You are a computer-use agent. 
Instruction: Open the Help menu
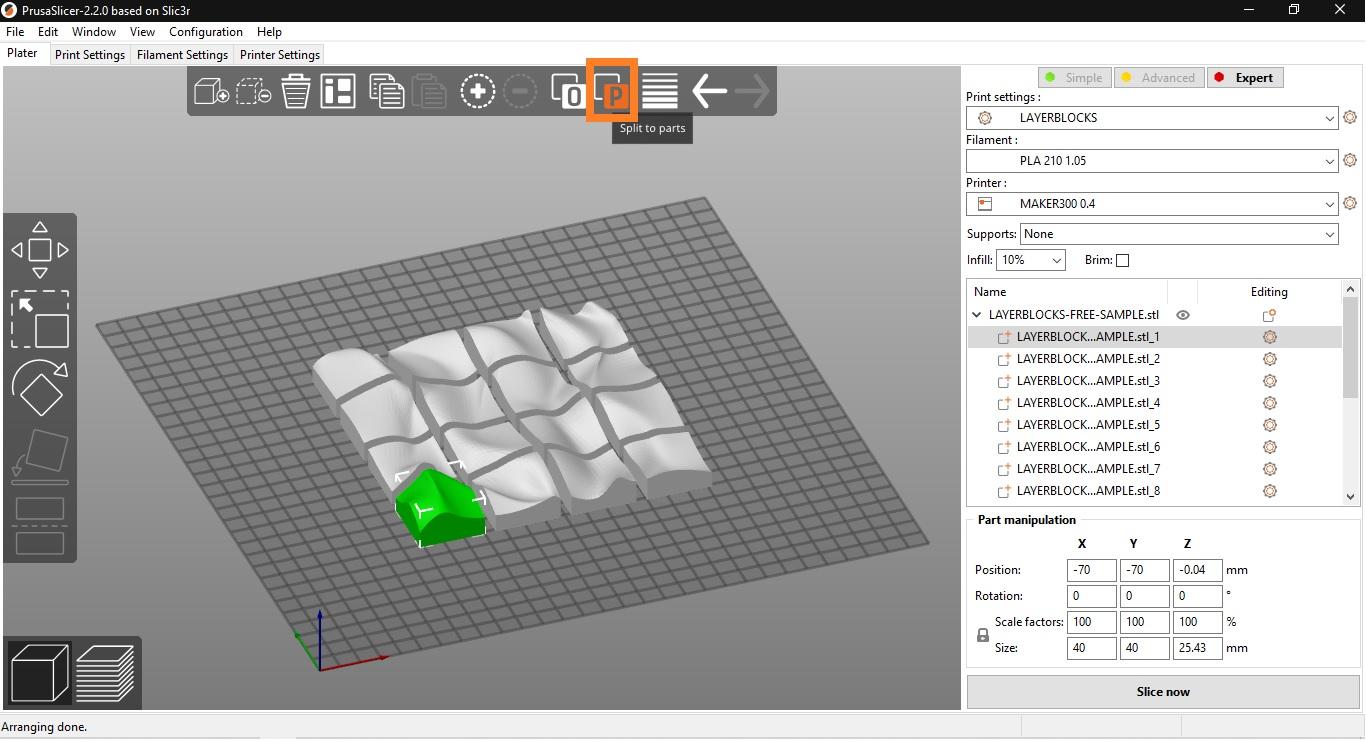pyautogui.click(x=270, y=32)
